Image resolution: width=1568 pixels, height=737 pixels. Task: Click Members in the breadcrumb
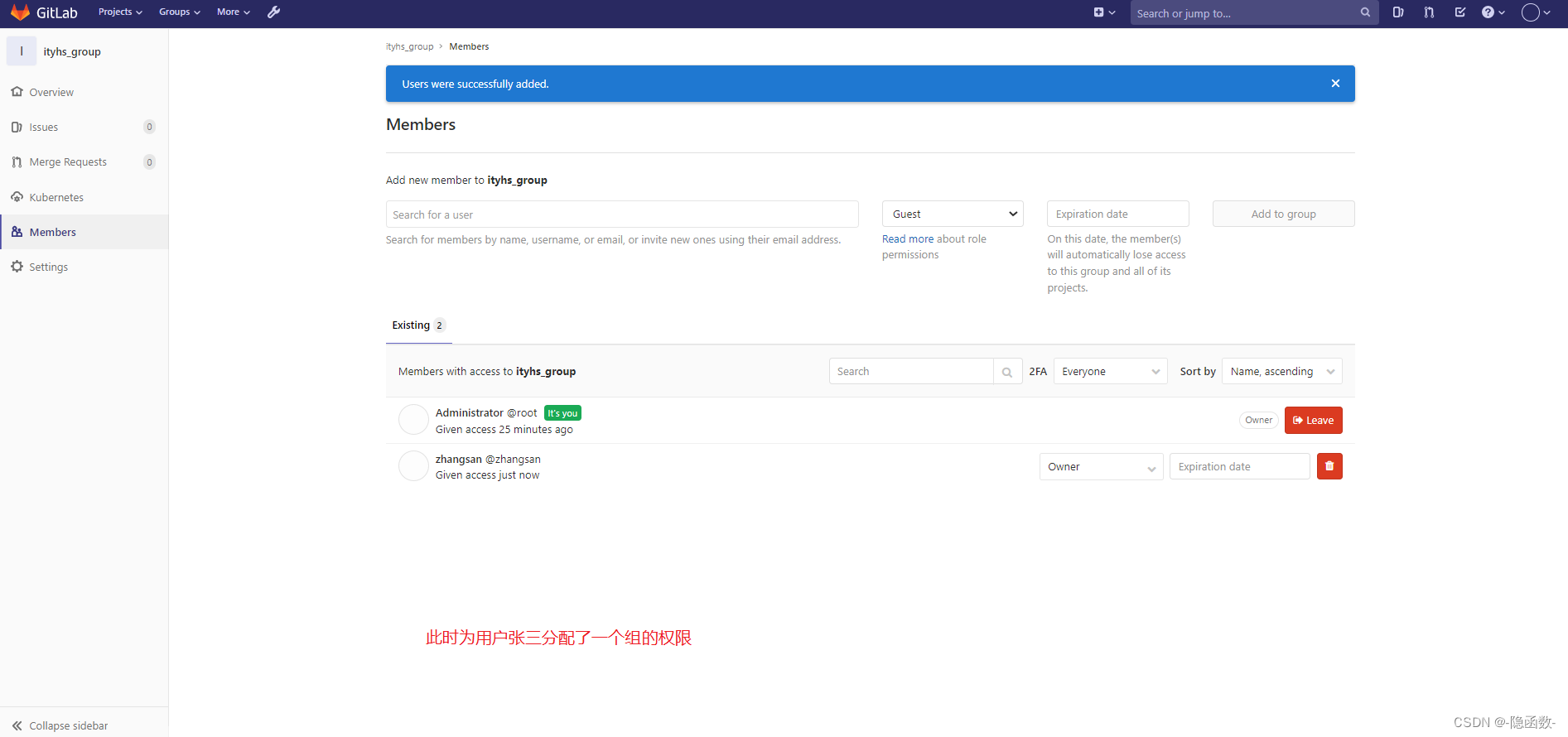[469, 46]
